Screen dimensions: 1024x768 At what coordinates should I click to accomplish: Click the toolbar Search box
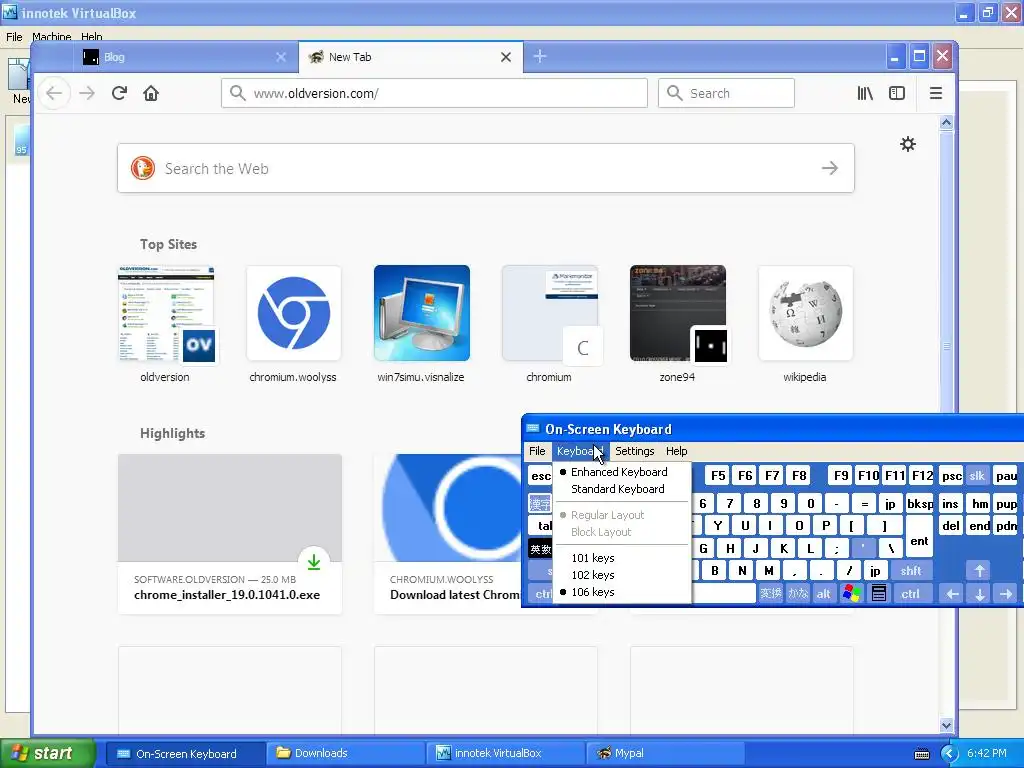[726, 93]
